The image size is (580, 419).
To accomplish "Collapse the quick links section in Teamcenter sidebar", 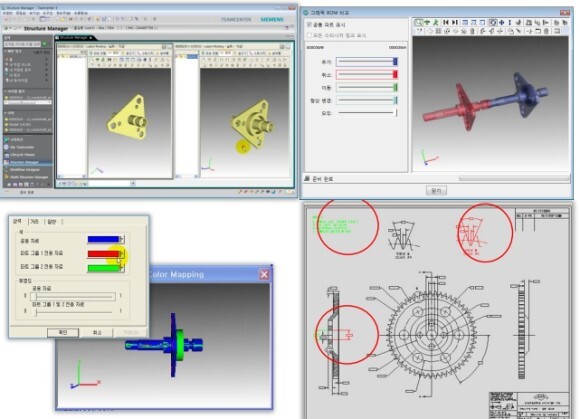I will [x=5, y=51].
